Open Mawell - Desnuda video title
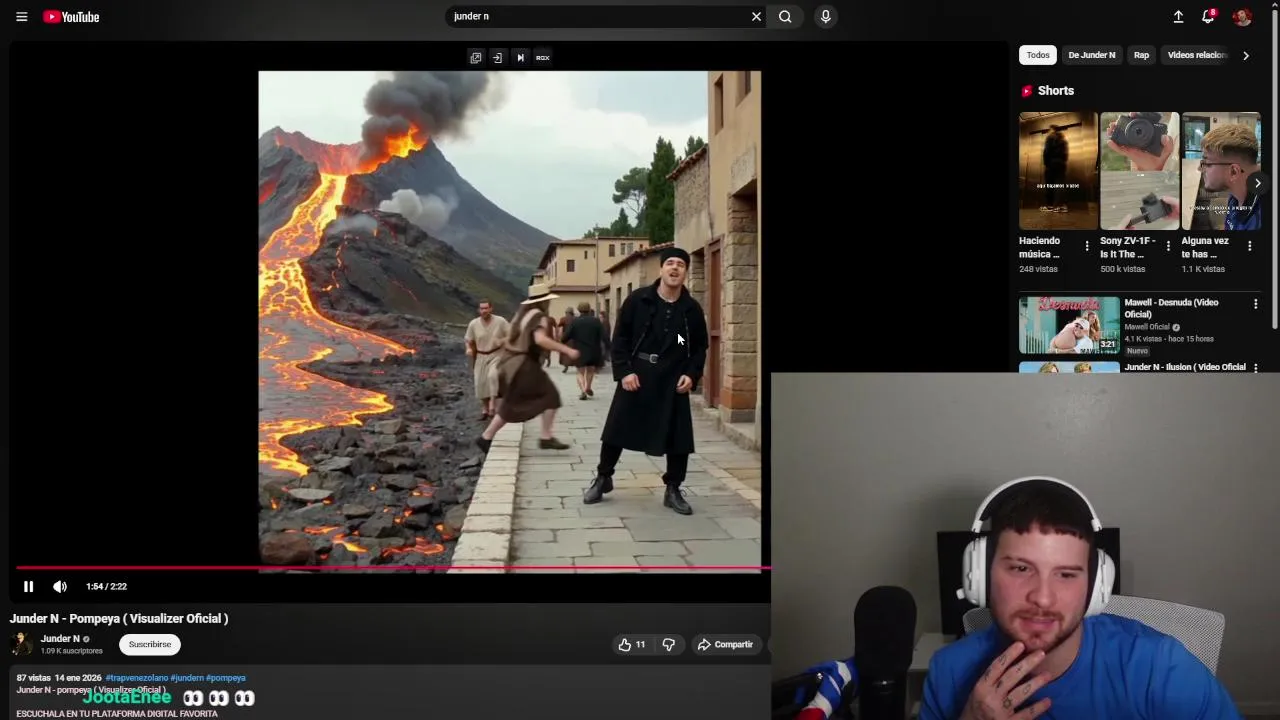This screenshot has width=1280, height=720. [x=1171, y=308]
